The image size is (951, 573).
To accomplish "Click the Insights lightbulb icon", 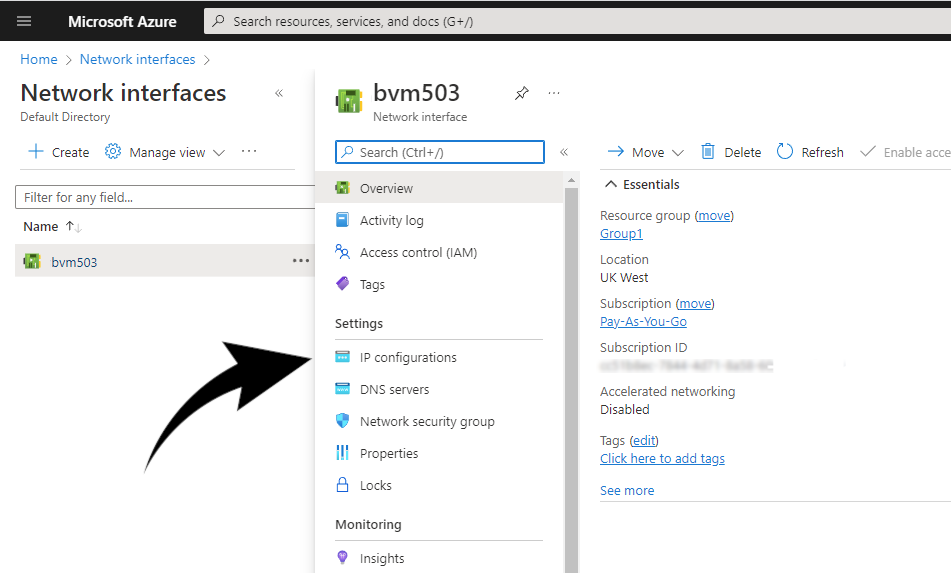I will pos(343,557).
